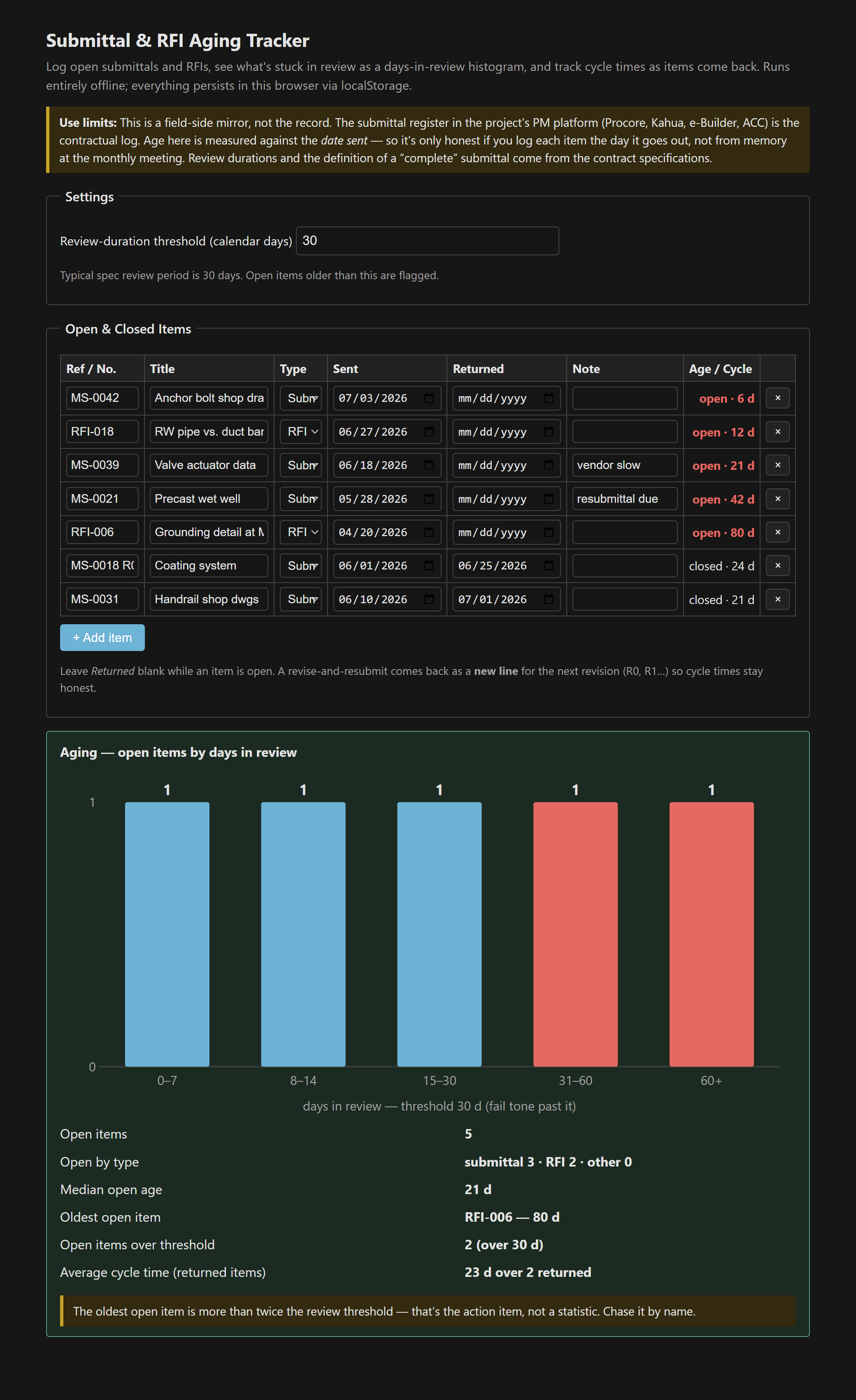856x1400 pixels.
Task: Edit the Coating system title field
Action: click(209, 565)
